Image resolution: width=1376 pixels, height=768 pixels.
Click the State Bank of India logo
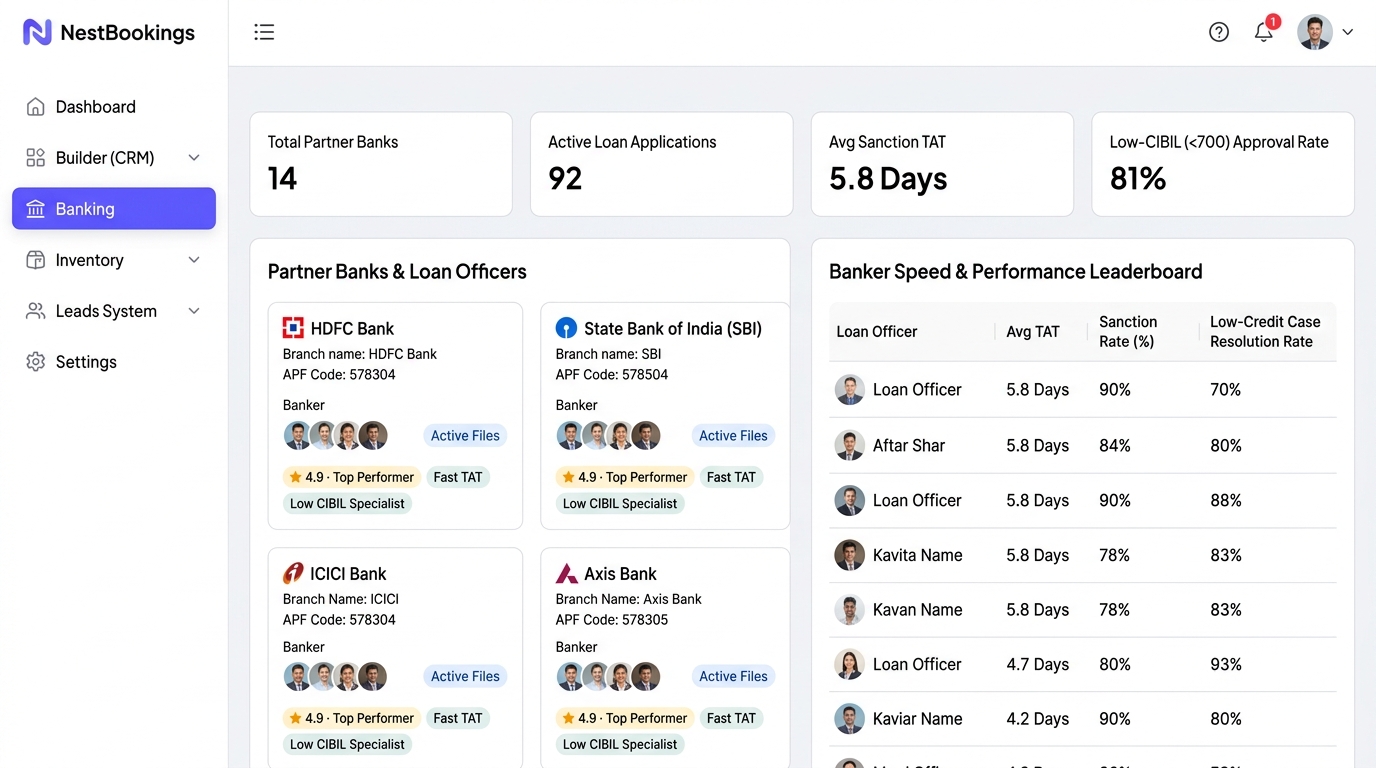point(566,328)
